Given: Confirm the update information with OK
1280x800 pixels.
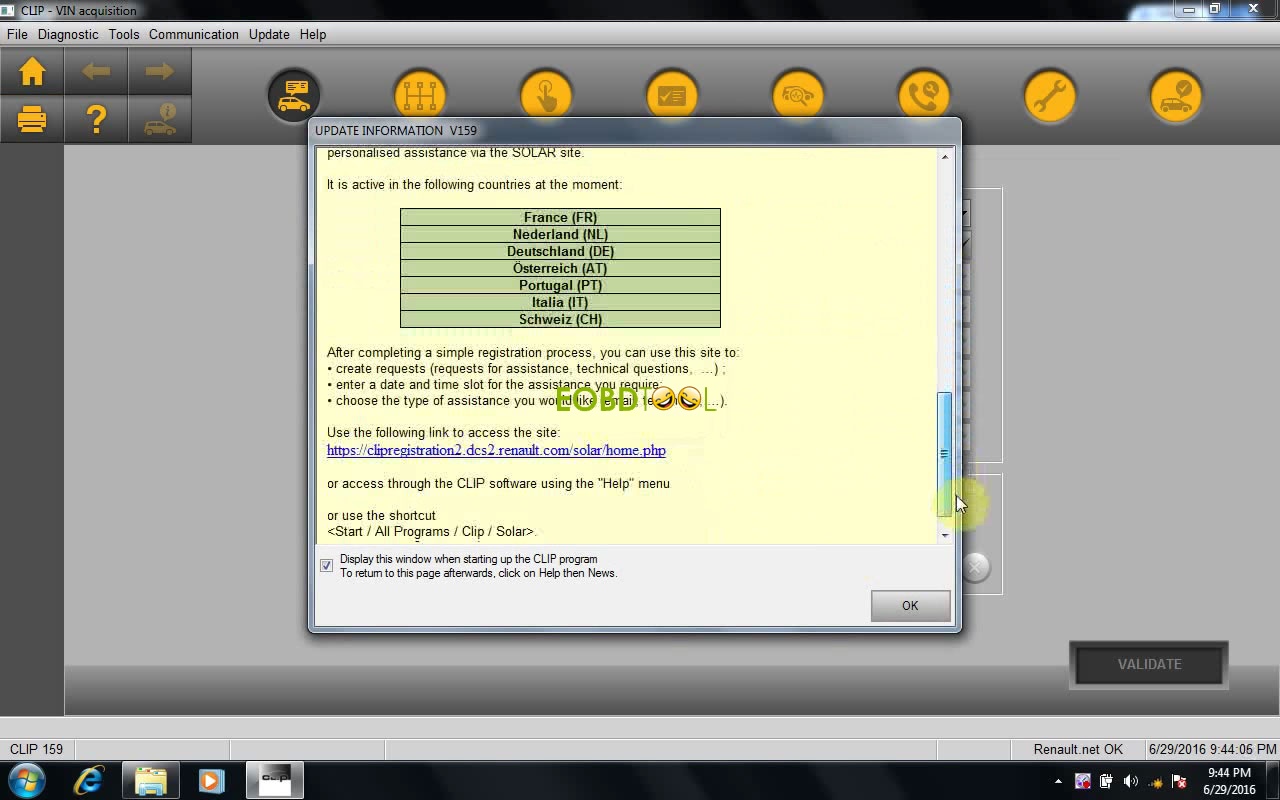Looking at the screenshot, I should (909, 605).
